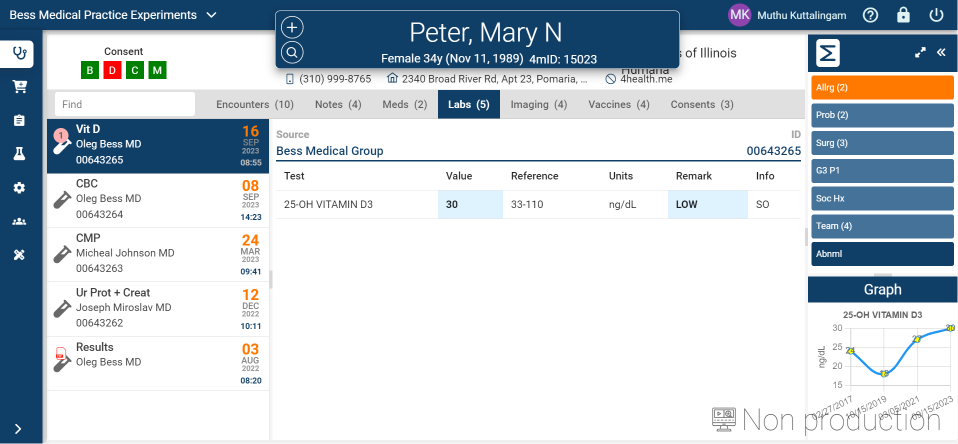Screen dimensions: 958x444
Task: Collapse the right summary panel
Action: (940, 53)
